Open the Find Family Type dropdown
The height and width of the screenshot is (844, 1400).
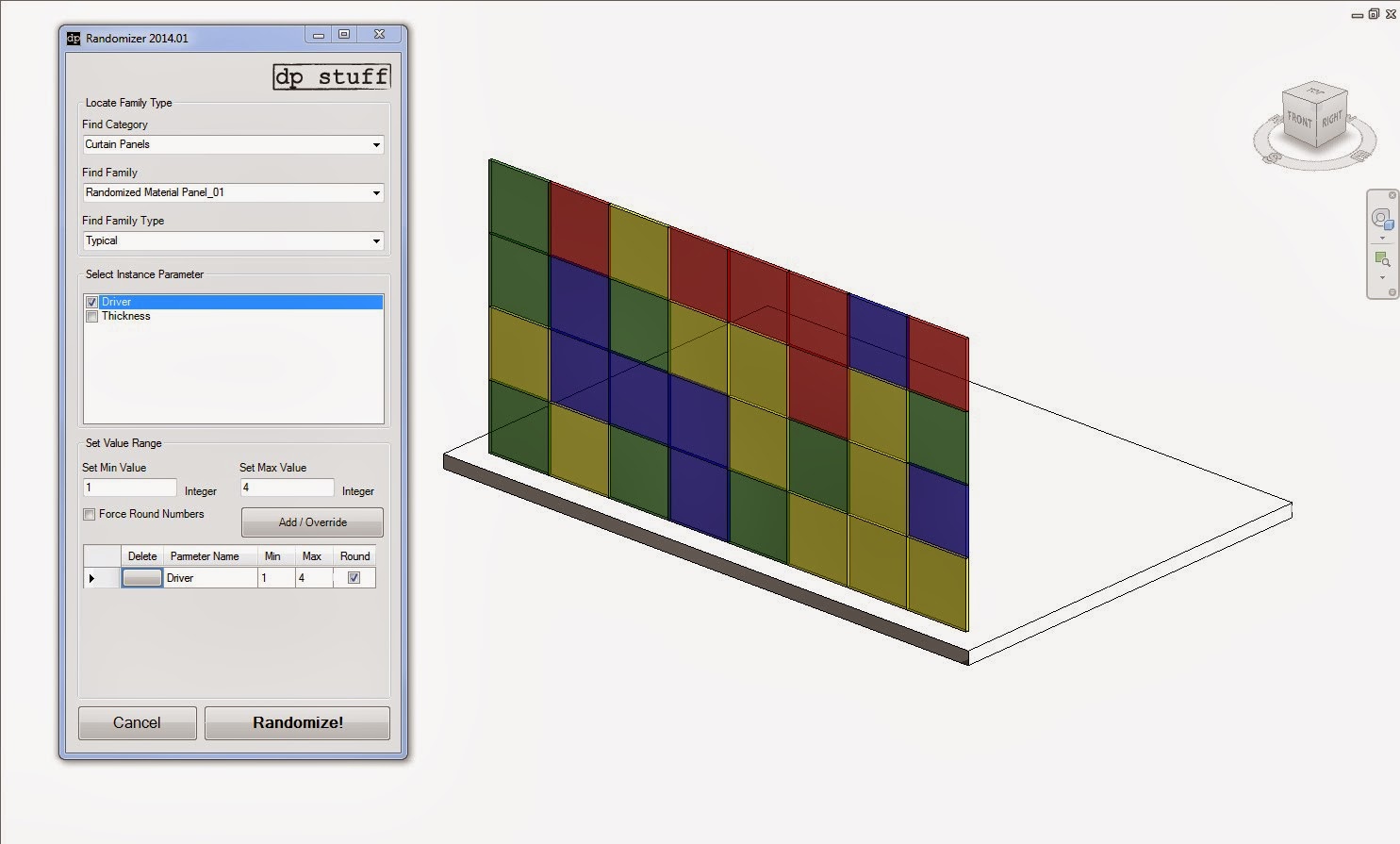[375, 240]
